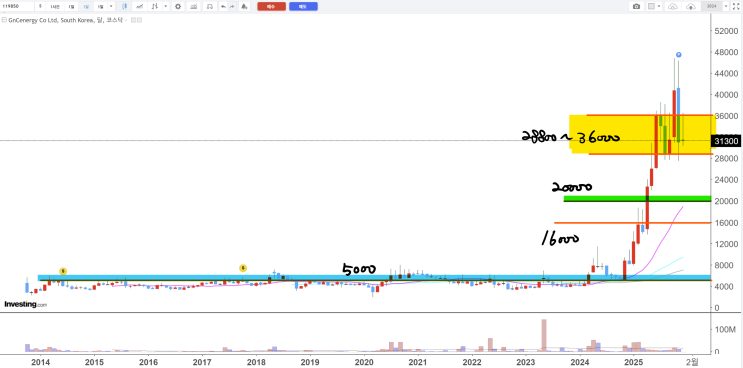The image size is (743, 368).
Task: Click the redo arrow
Action: point(232,6)
